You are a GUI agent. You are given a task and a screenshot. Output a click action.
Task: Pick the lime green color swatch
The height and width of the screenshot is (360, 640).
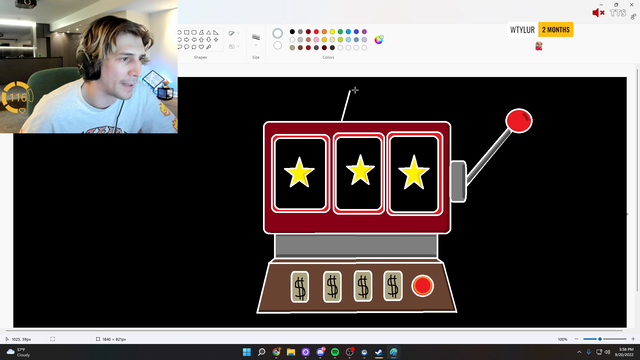[x=340, y=40]
